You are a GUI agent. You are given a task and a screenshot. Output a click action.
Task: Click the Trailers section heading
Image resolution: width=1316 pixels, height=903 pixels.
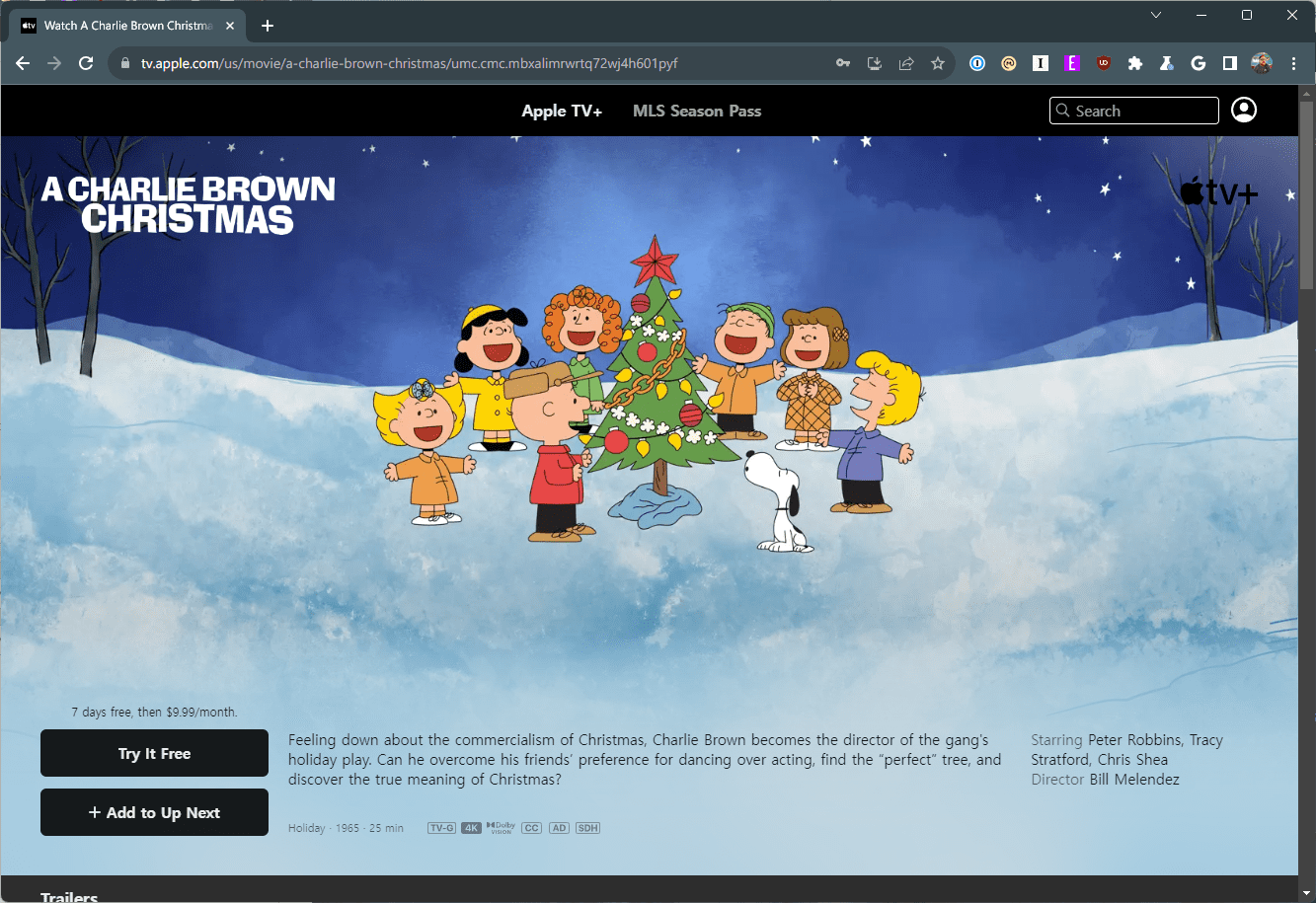tap(69, 896)
